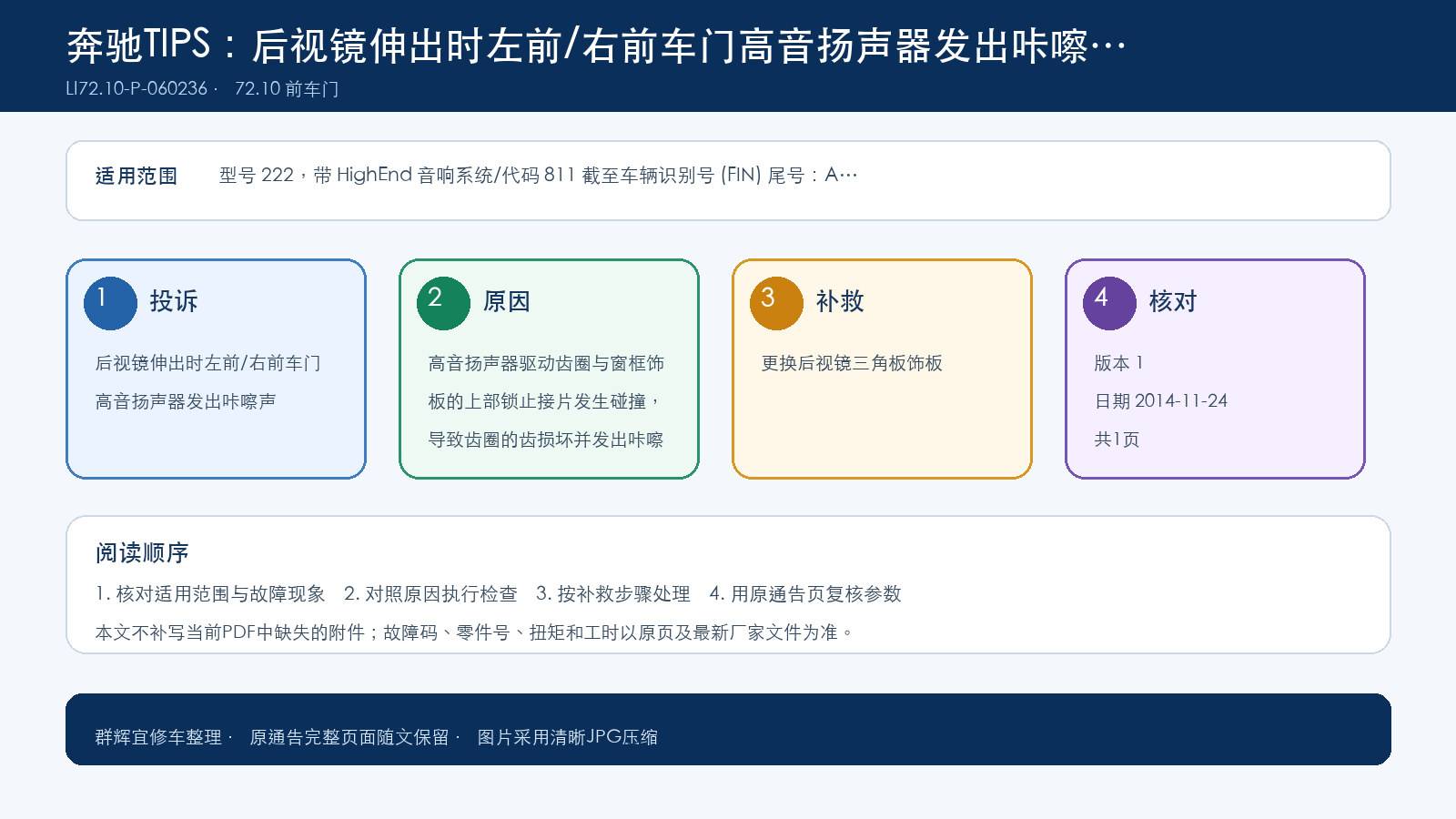Select the 投诉 card heading
This screenshot has height=819, width=1456.
click(174, 301)
